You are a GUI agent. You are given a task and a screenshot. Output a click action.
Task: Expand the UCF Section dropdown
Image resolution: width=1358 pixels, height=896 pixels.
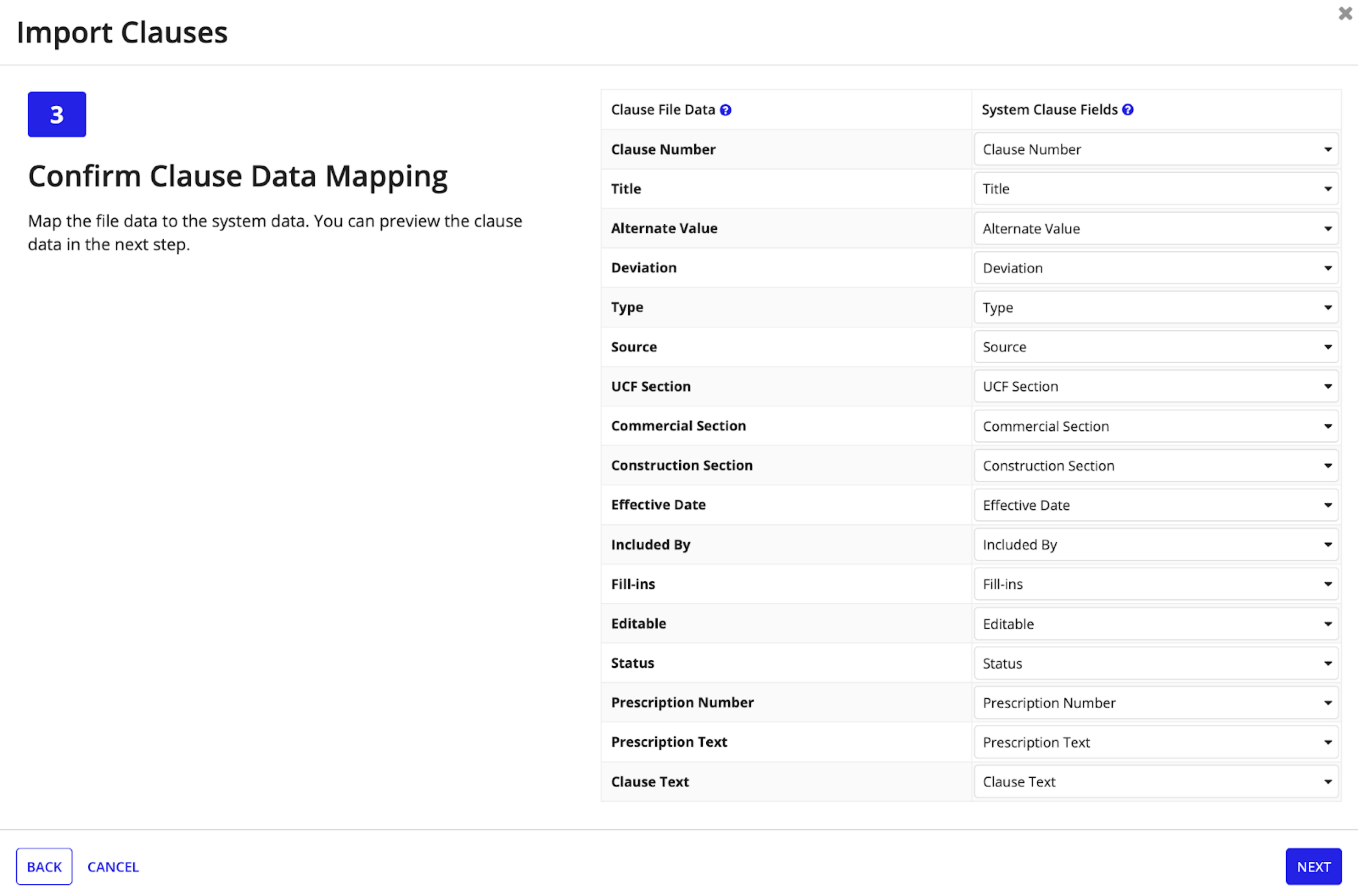(x=1156, y=386)
